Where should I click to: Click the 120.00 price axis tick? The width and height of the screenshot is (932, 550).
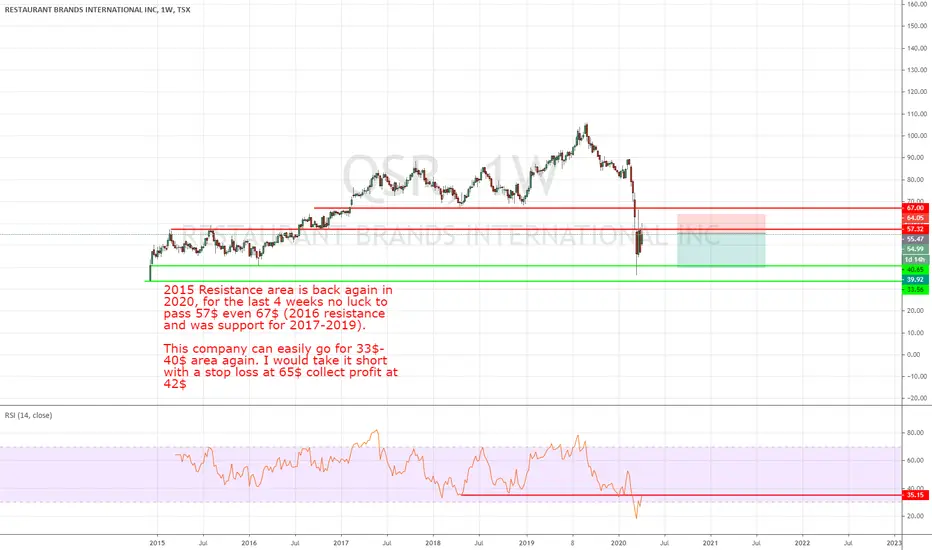[917, 92]
